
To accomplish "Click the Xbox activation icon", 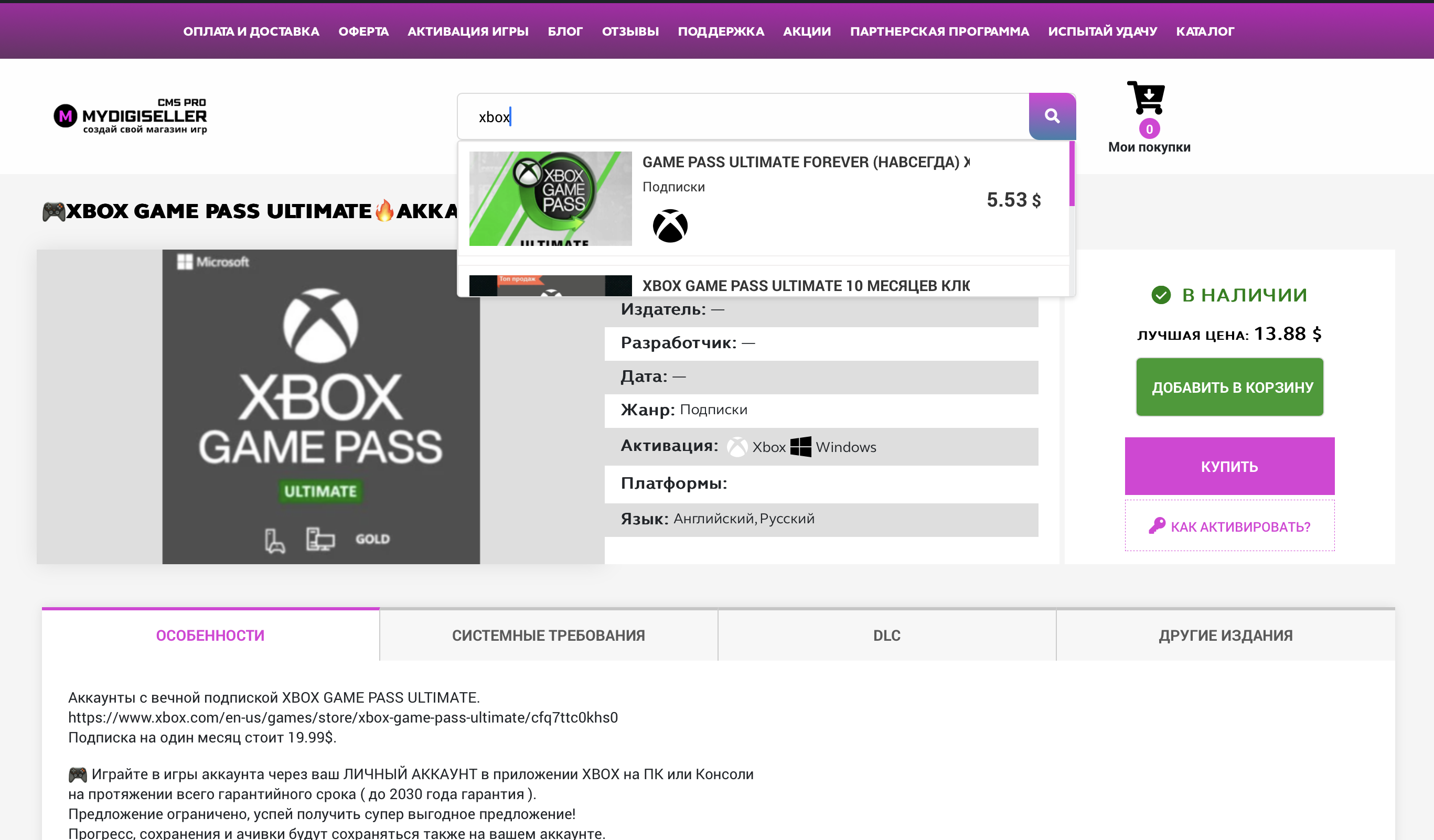I will point(737,446).
